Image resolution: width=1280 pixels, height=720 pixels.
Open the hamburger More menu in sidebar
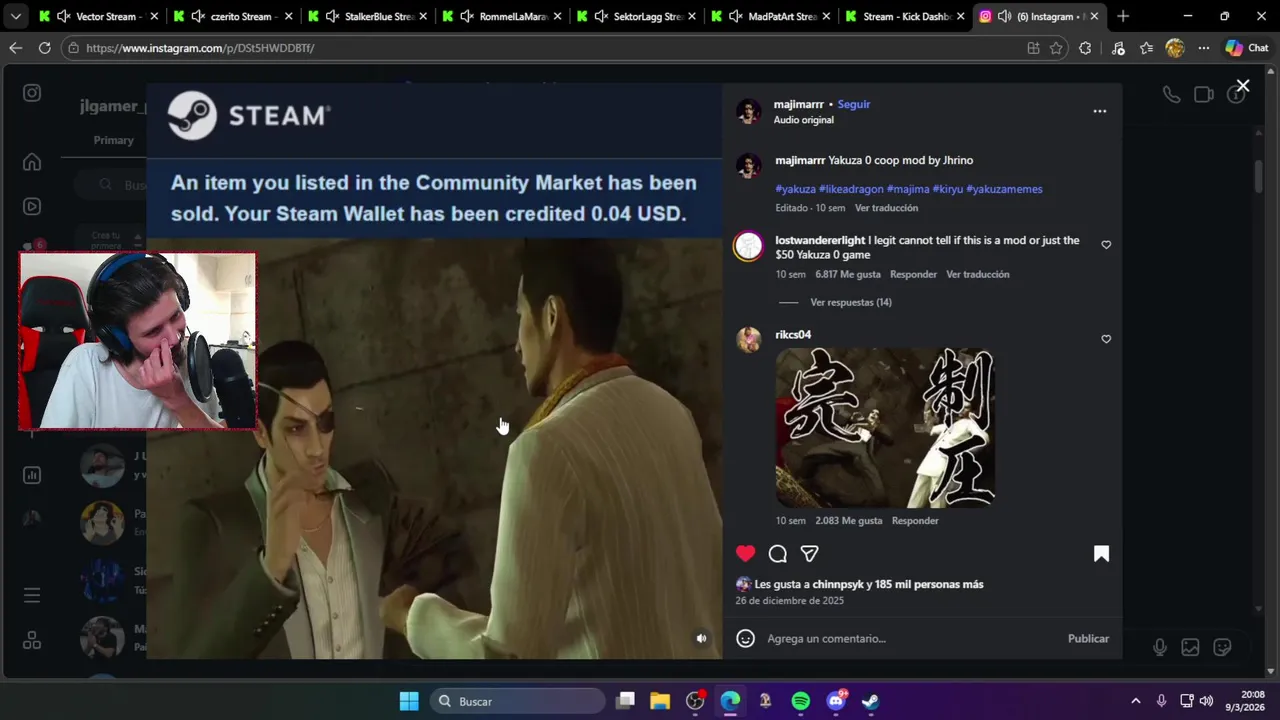tap(32, 595)
